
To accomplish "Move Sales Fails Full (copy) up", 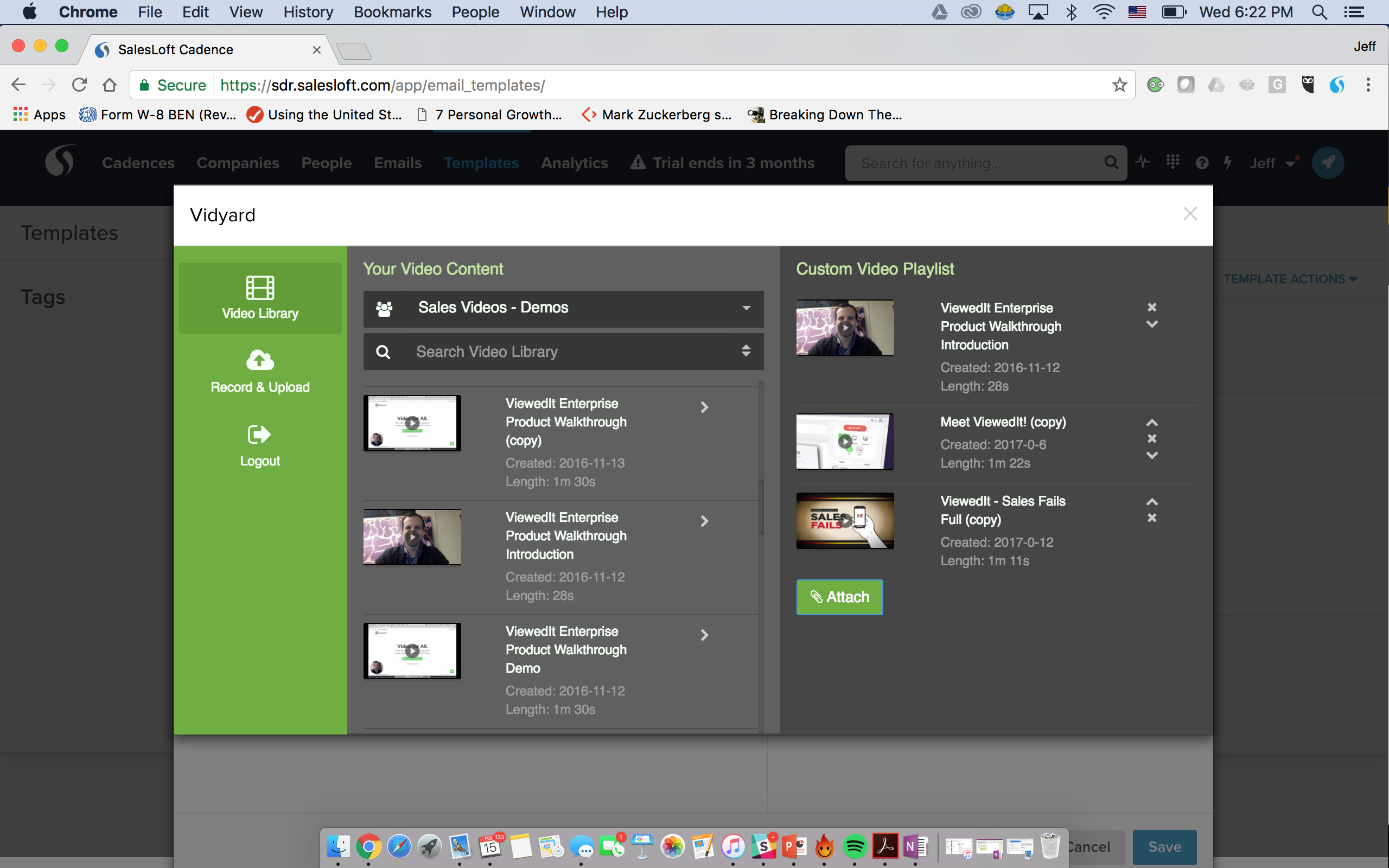I will click(1151, 502).
